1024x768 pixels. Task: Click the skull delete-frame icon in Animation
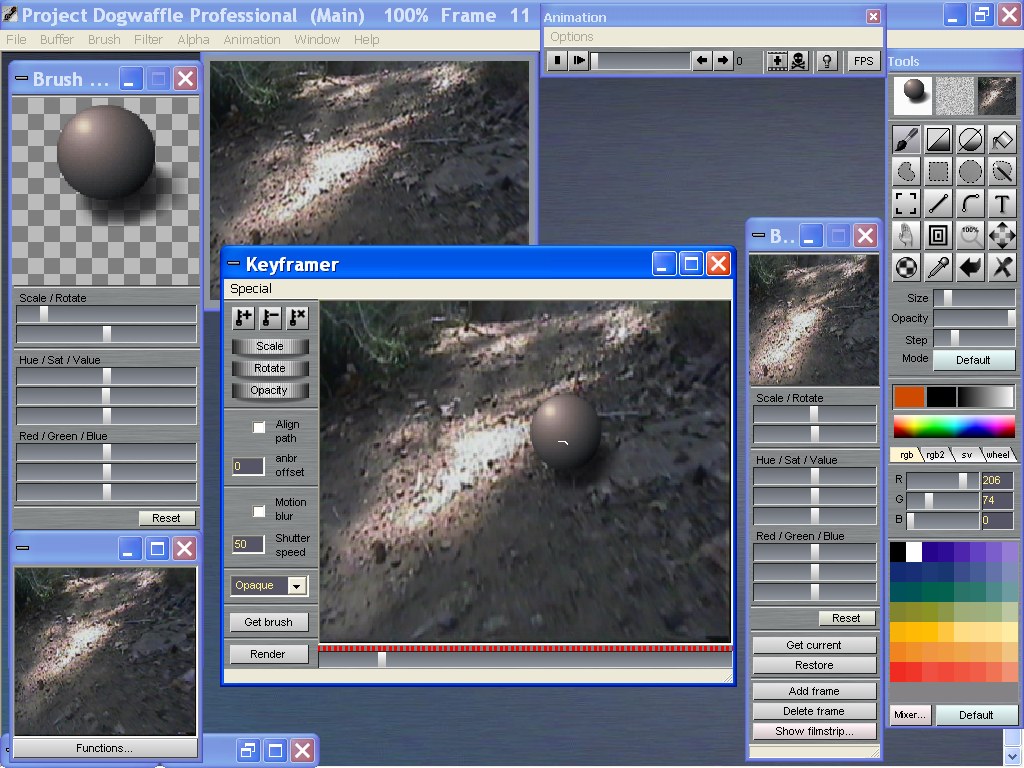coord(798,61)
